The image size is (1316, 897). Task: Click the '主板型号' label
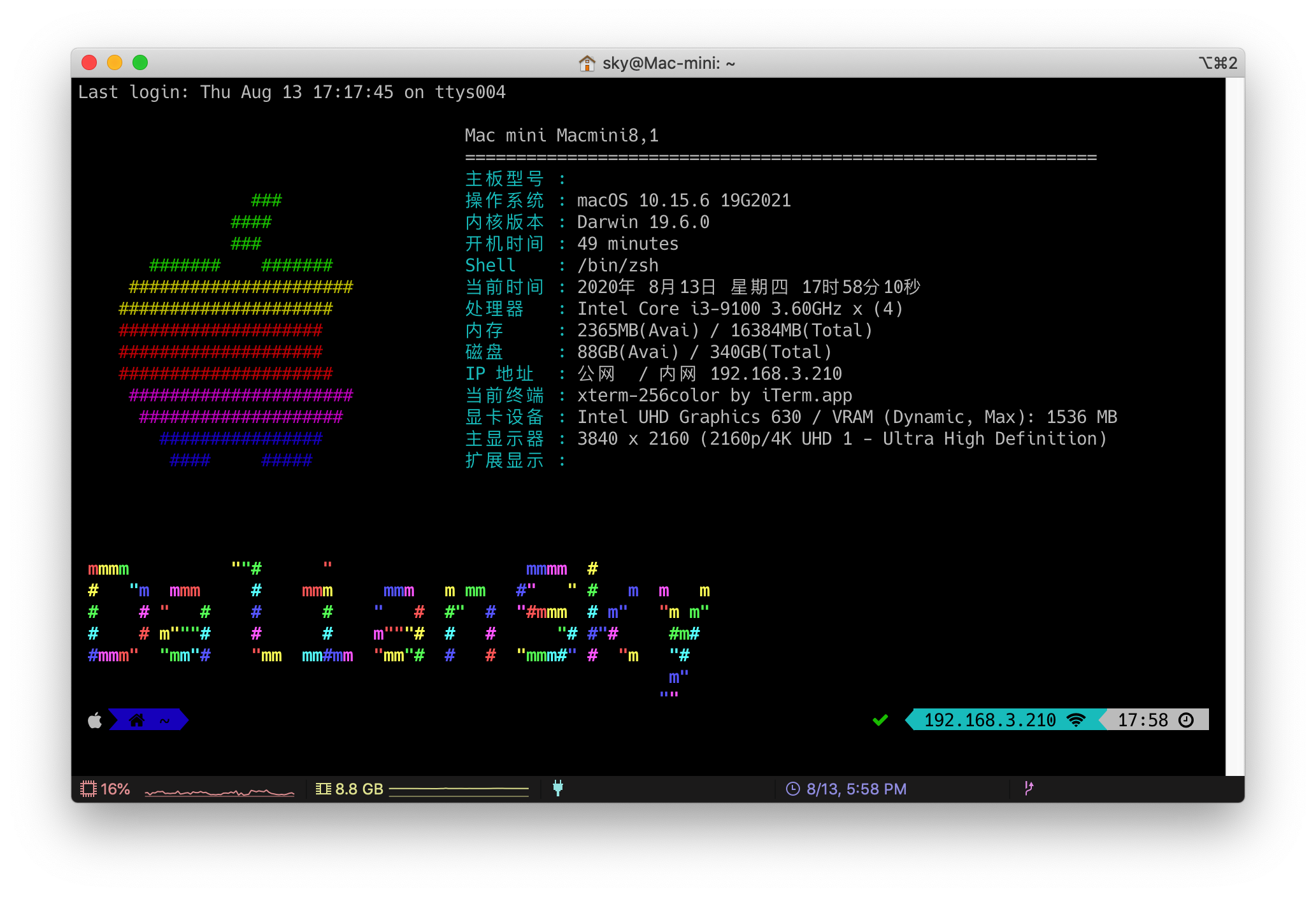tap(504, 179)
